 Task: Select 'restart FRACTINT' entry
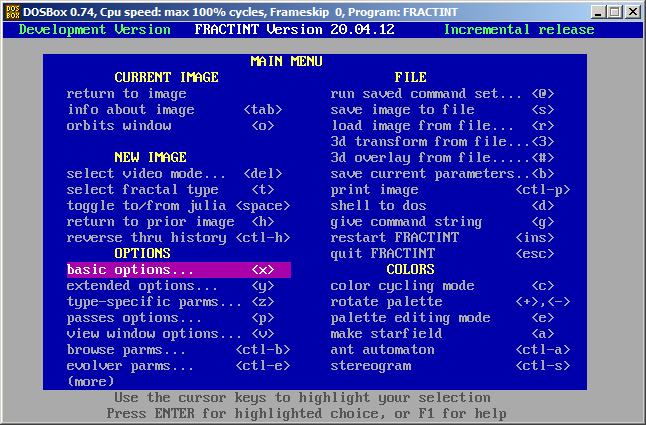[442, 238]
